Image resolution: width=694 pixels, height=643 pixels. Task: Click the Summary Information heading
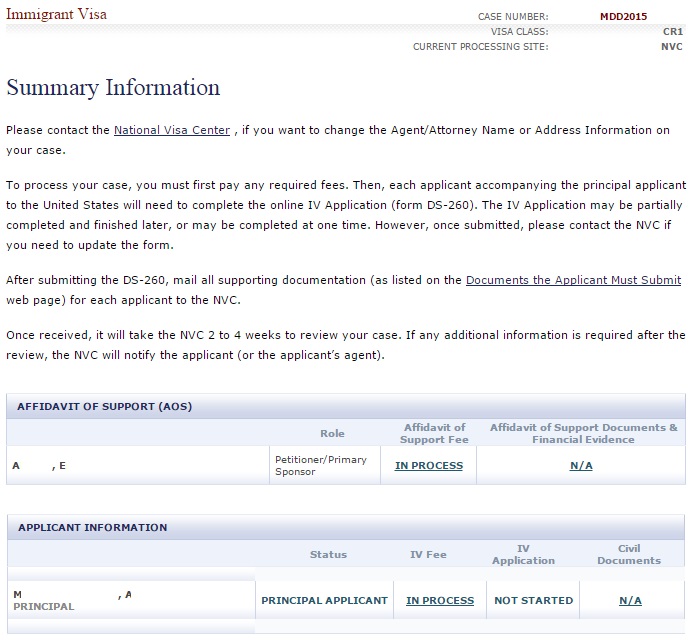113,88
